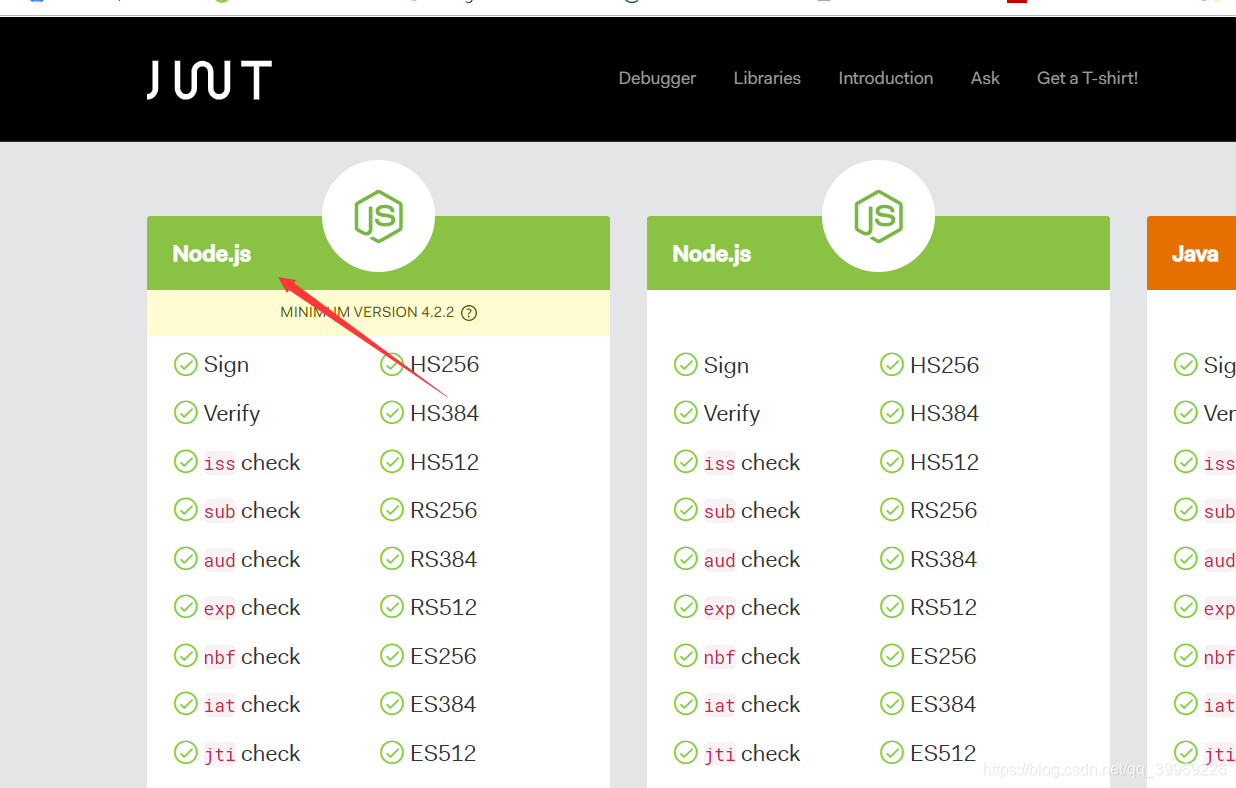This screenshot has width=1236, height=788.
Task: Click the Node.js logo above the card without version banner
Action: pyautogui.click(x=878, y=216)
